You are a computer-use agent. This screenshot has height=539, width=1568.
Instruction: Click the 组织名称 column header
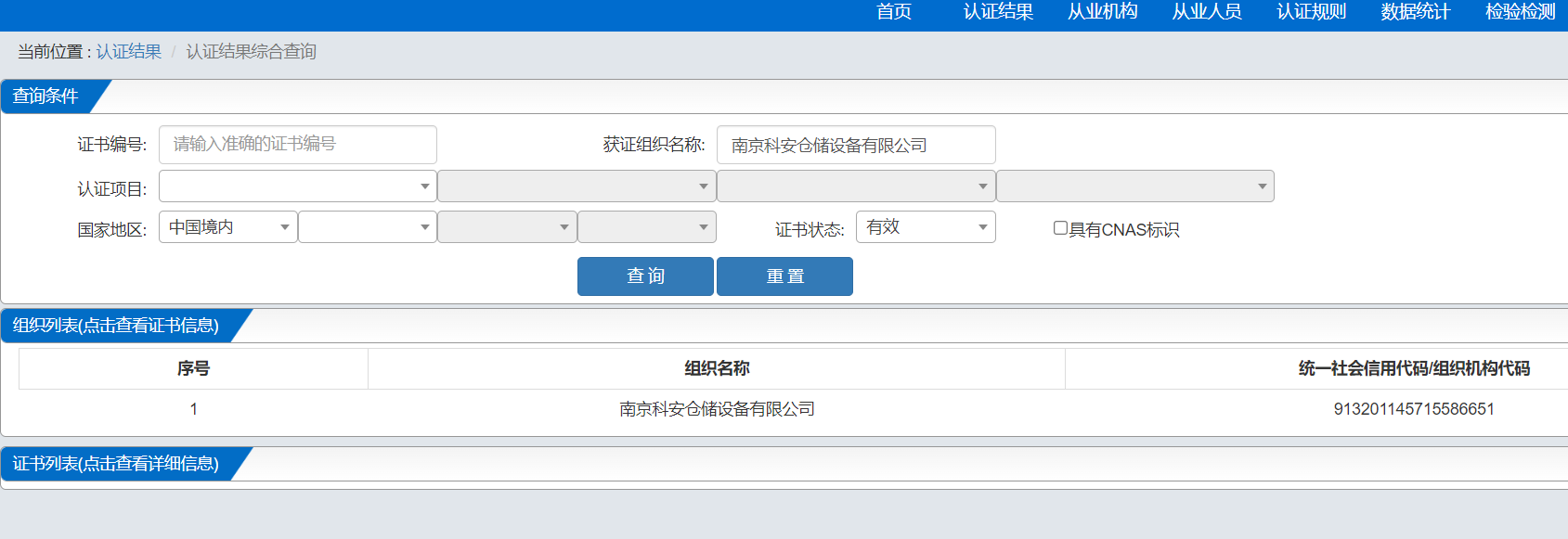[717, 368]
